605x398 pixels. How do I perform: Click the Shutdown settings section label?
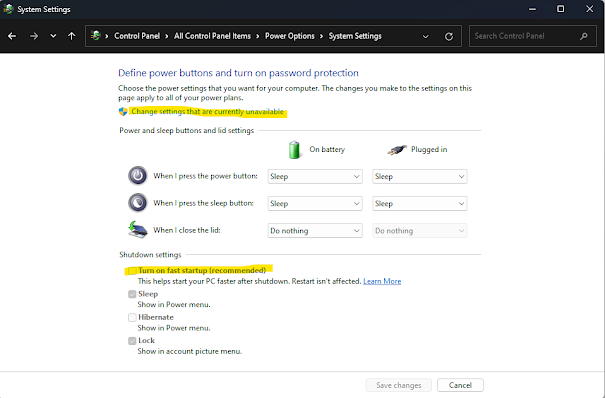pyautogui.click(x=150, y=255)
